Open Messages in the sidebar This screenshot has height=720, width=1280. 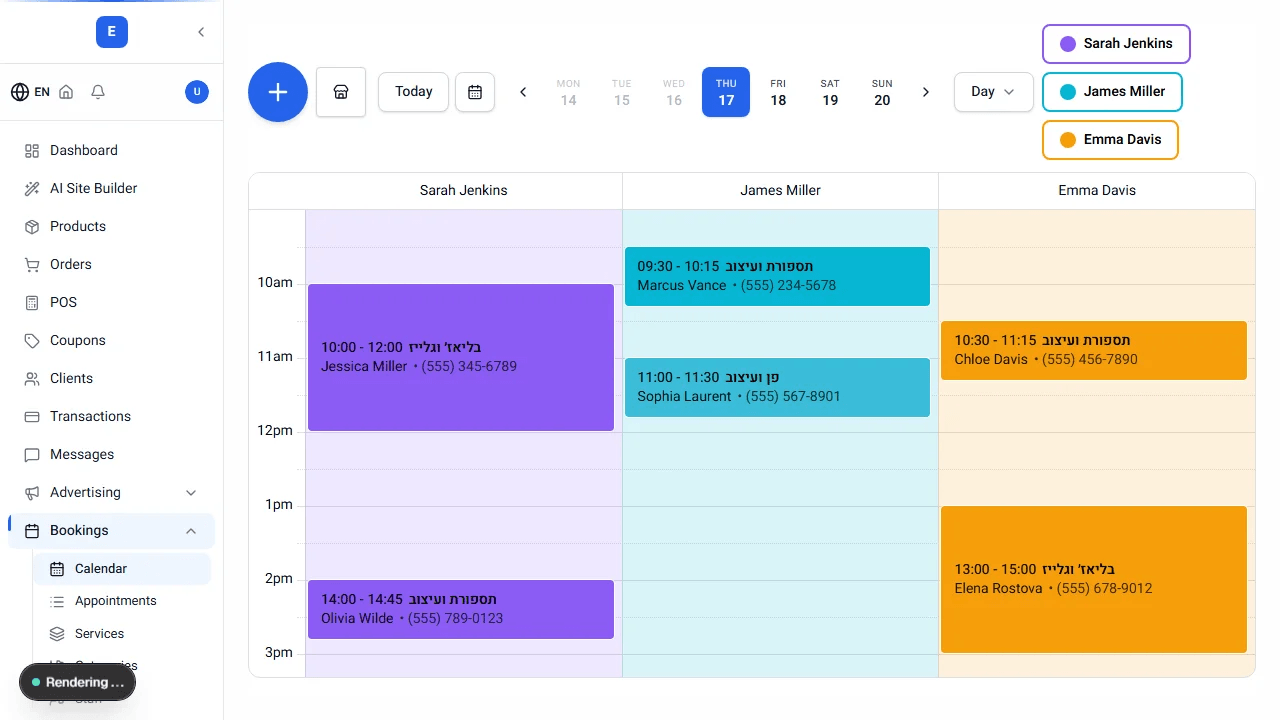click(112, 454)
